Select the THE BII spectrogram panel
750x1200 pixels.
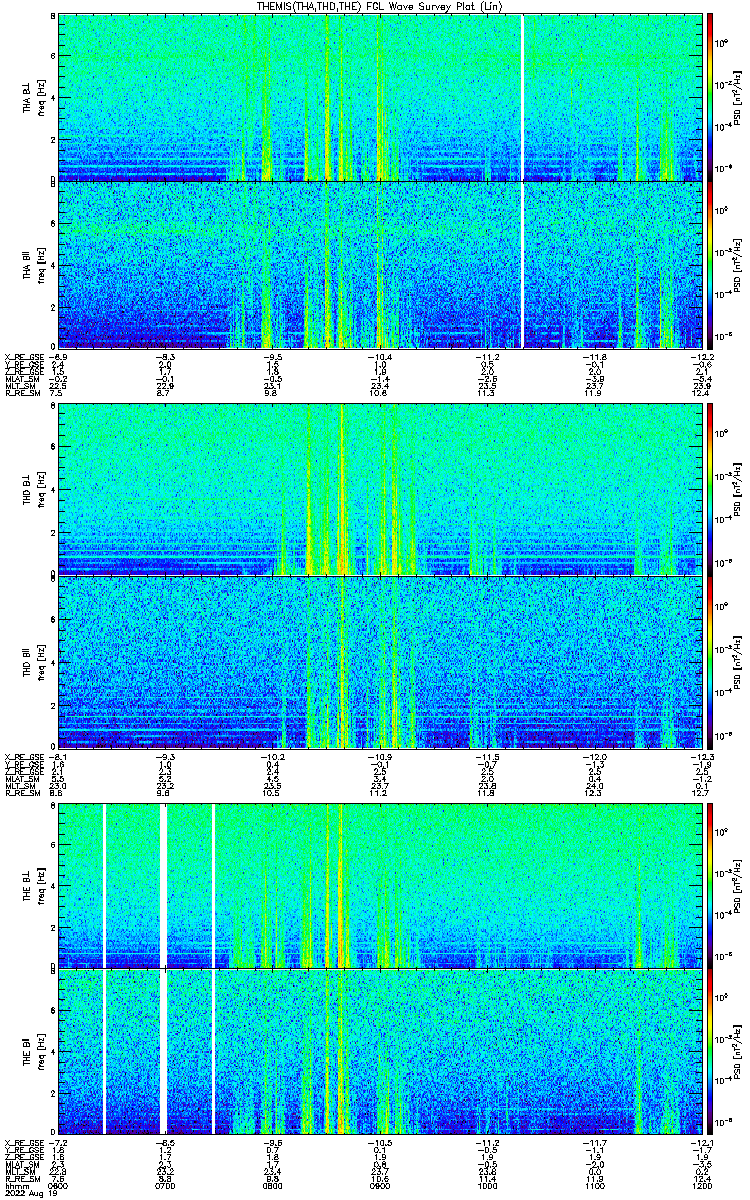(x=379, y=1052)
